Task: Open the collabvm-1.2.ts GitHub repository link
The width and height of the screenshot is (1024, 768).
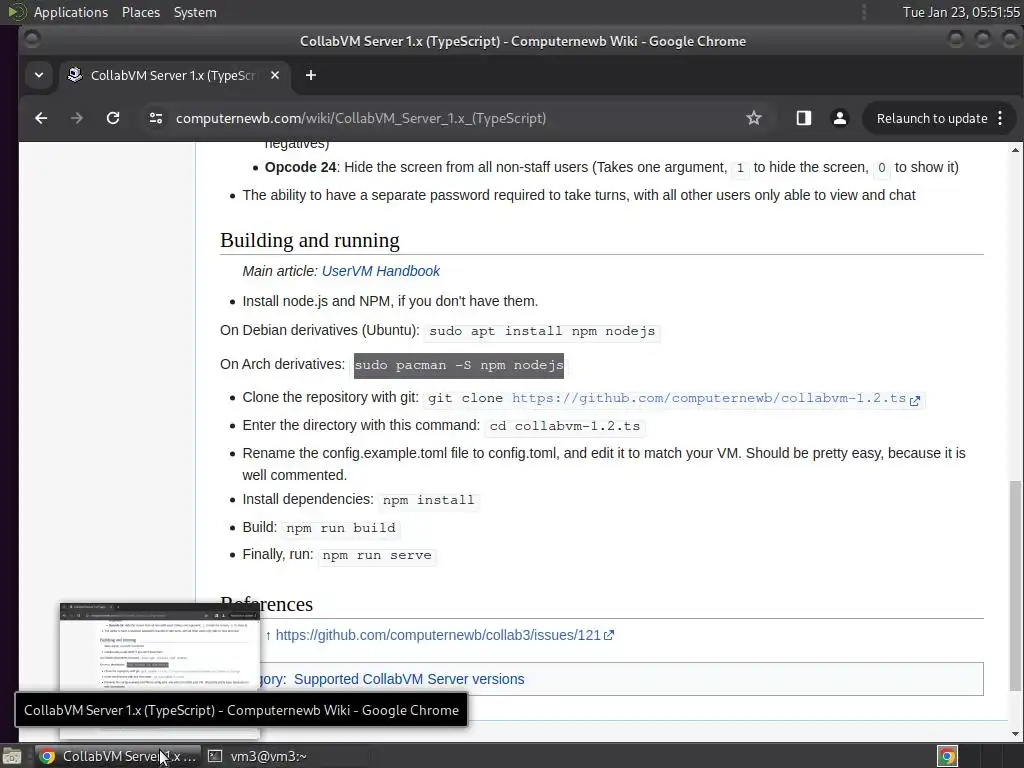Action: (709, 398)
